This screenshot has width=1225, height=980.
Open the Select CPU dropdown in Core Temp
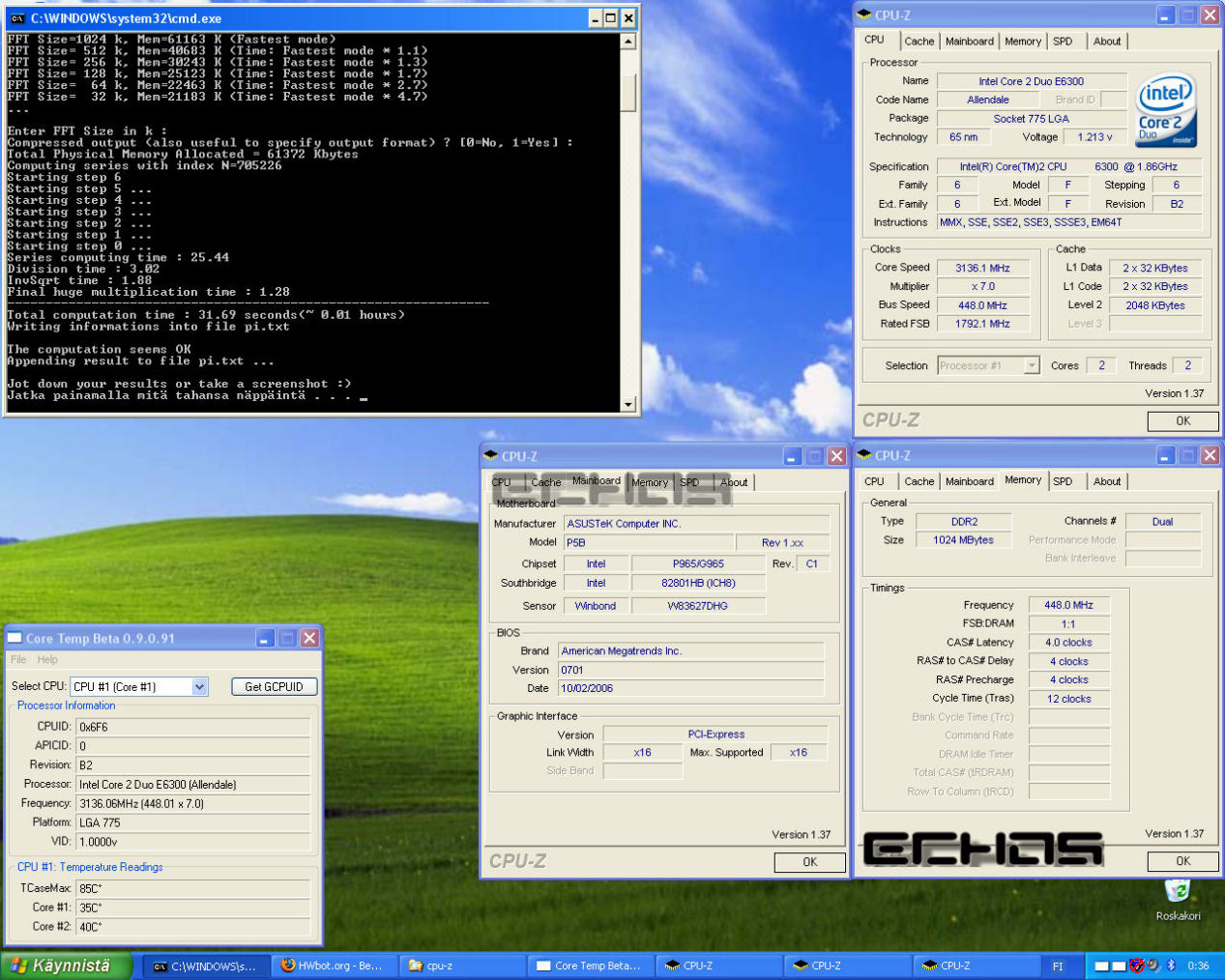tap(199, 686)
